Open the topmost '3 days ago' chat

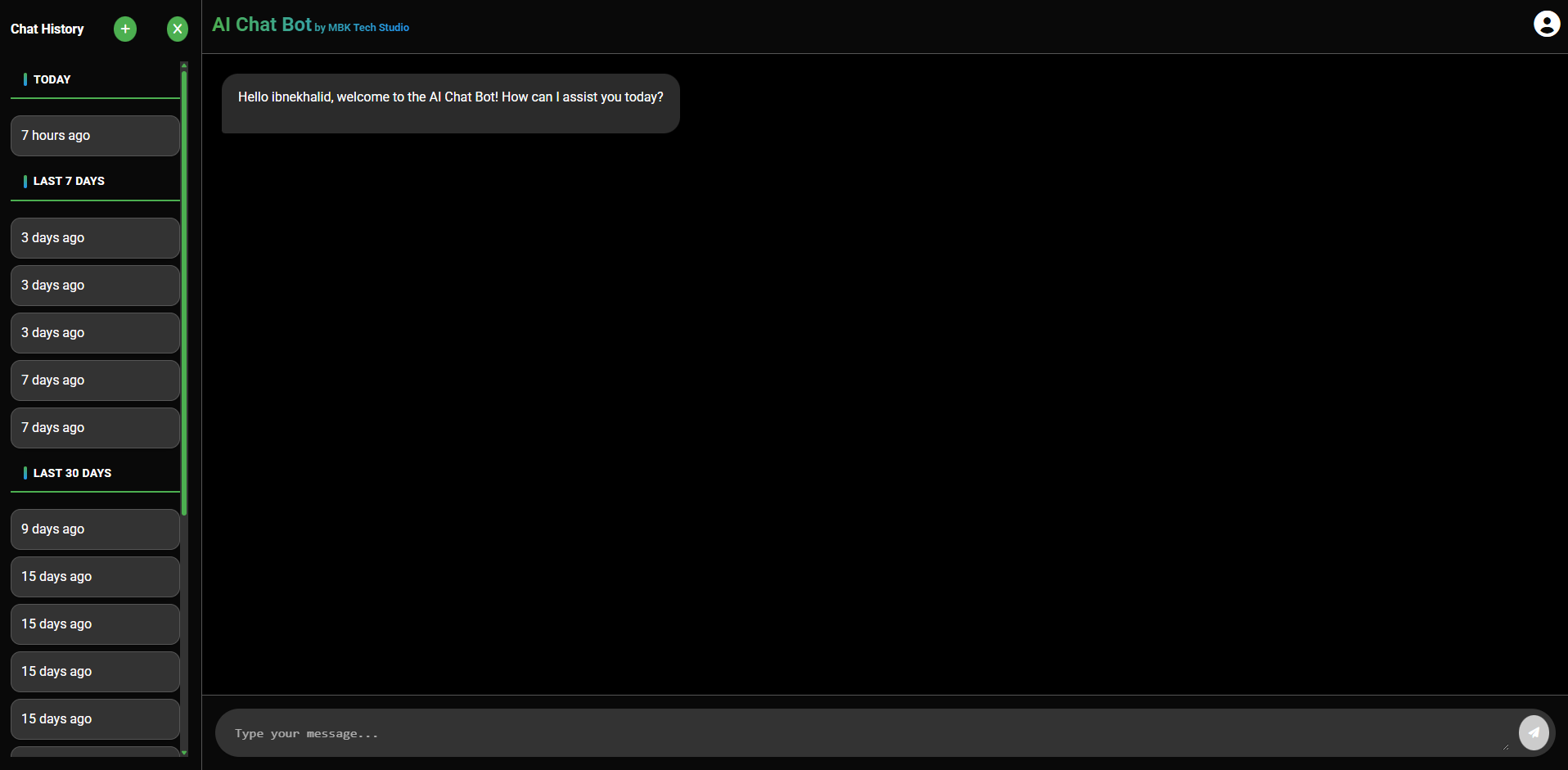[x=95, y=238]
